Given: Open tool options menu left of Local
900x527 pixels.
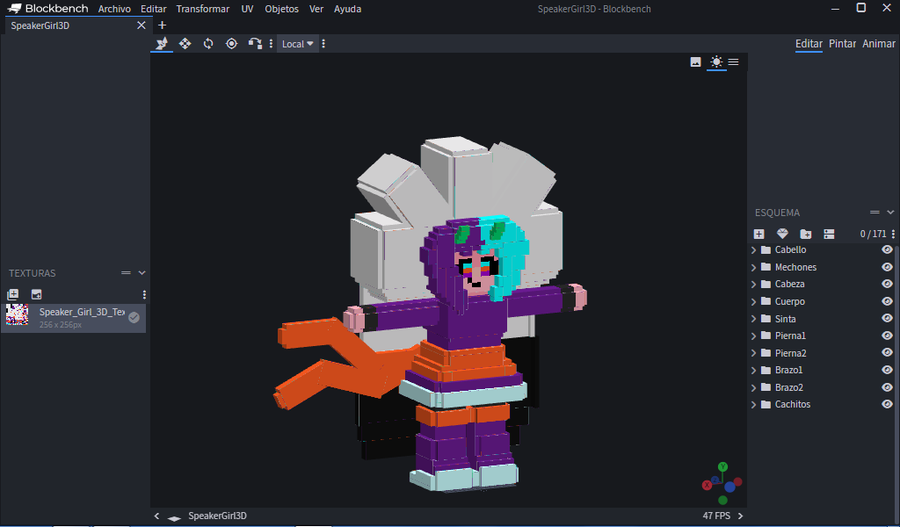Looking at the screenshot, I should click(271, 44).
